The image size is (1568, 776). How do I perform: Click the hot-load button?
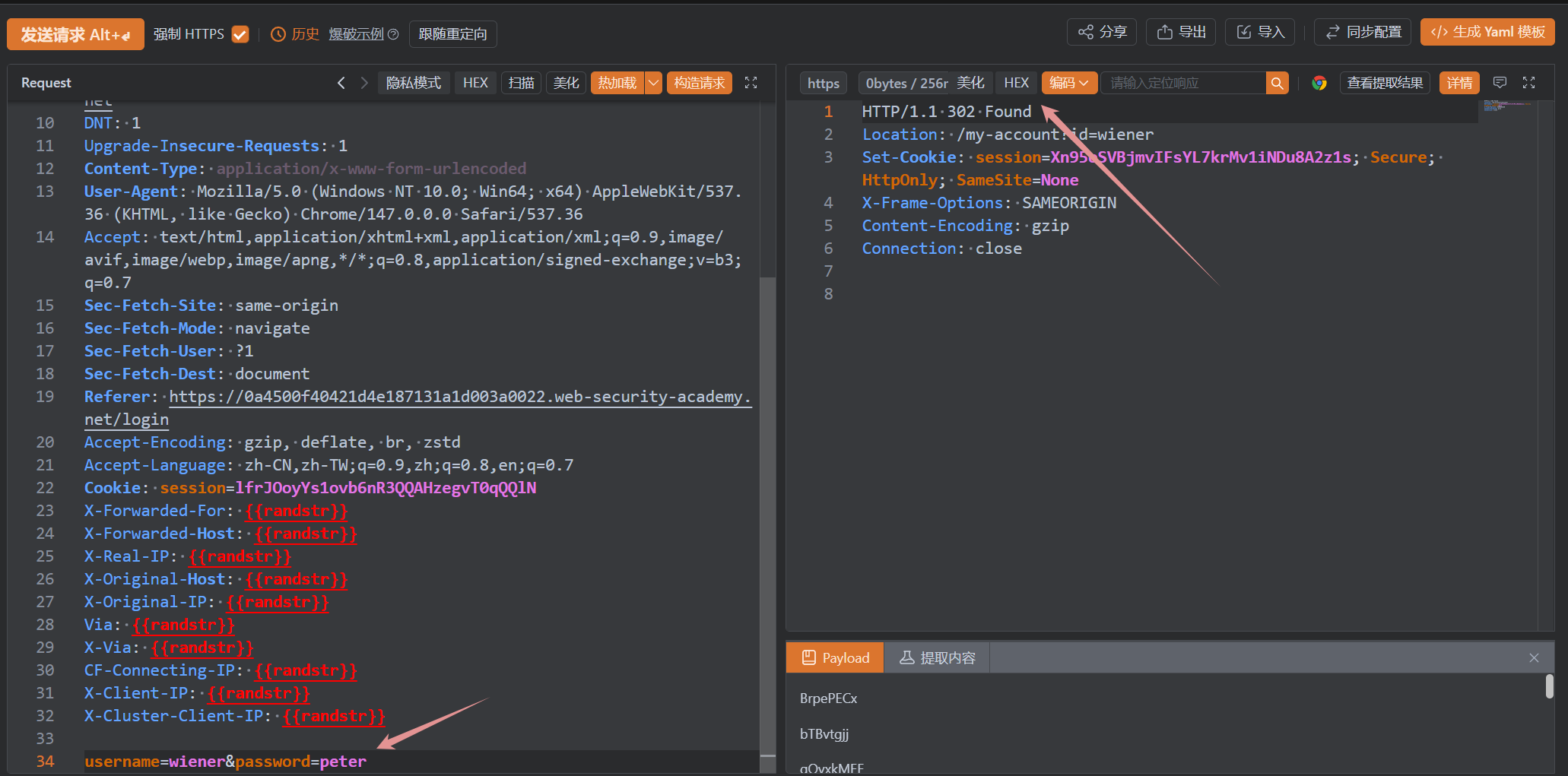(617, 83)
